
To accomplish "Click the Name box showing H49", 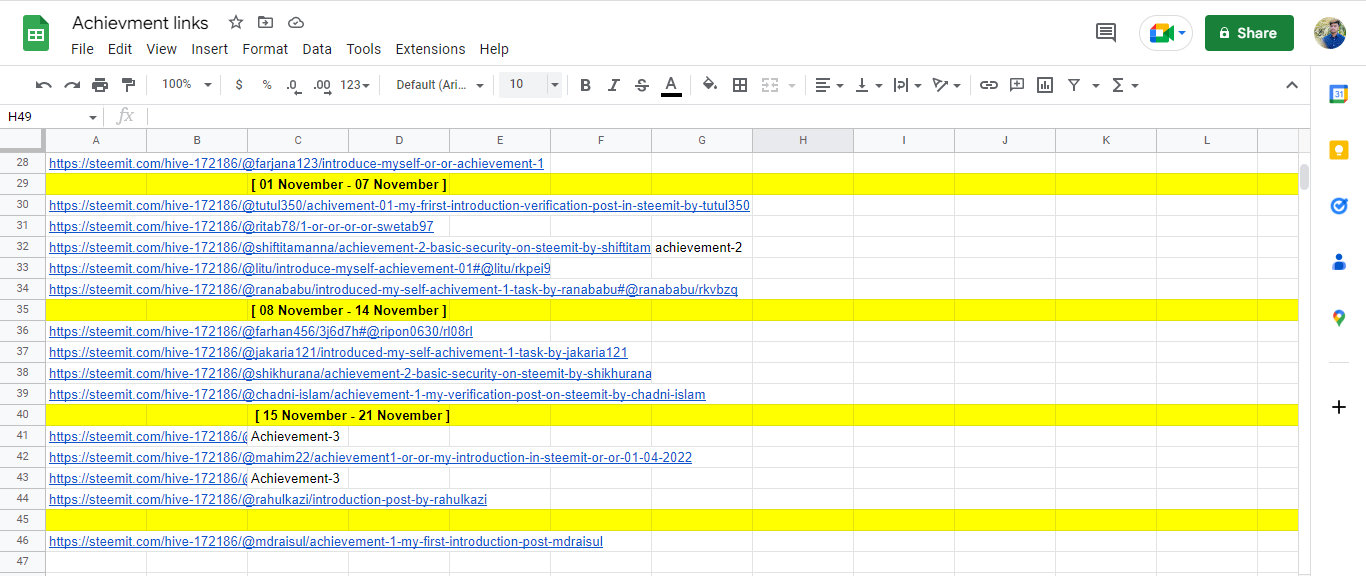I will coord(51,117).
